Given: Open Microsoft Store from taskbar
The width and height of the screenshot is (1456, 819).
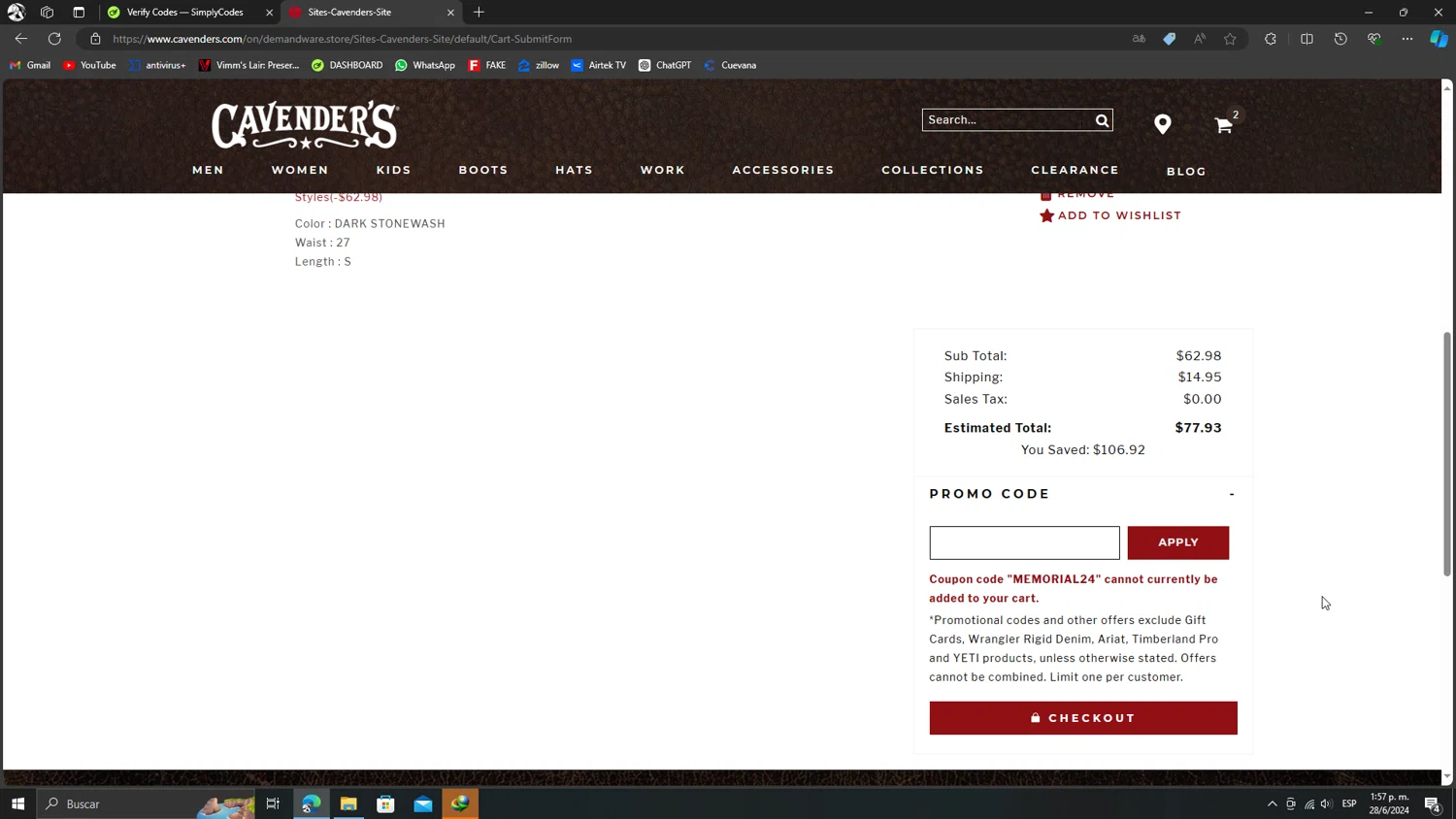Looking at the screenshot, I should (385, 803).
